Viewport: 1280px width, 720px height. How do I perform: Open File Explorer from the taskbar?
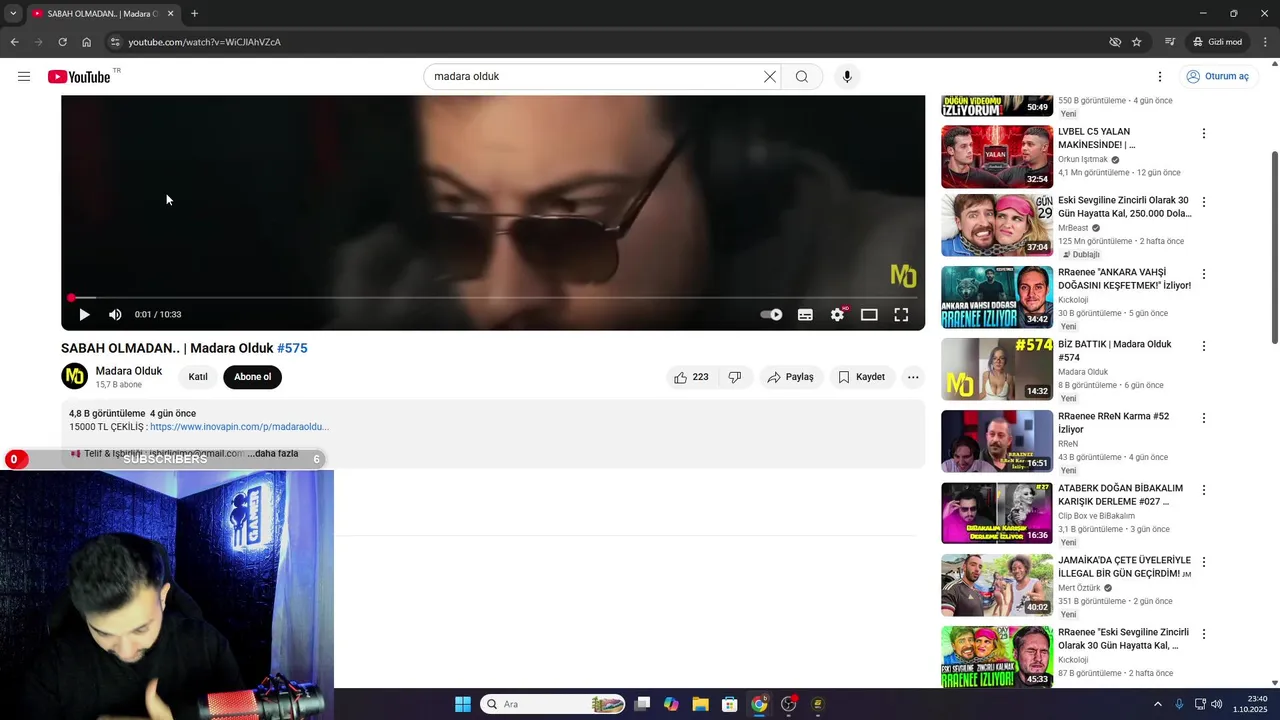(x=700, y=704)
